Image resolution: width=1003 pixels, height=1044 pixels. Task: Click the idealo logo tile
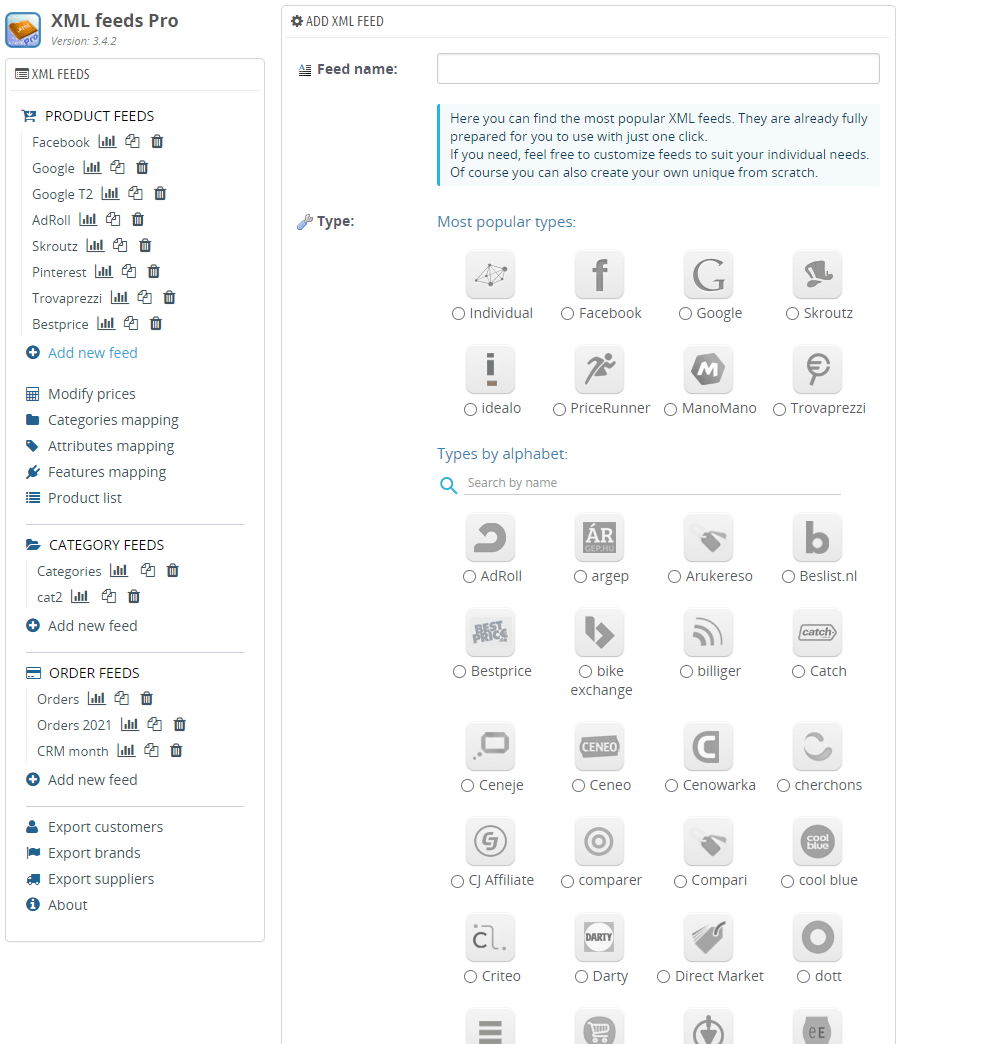491,370
